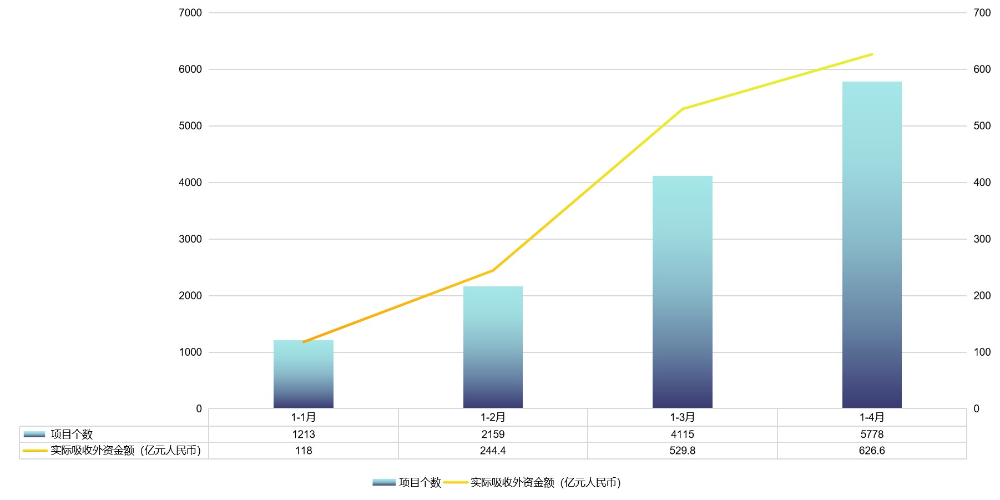Click the 1-3月 category header in table
Image resolution: width=1000 pixels, height=500 pixels.
pos(682,417)
